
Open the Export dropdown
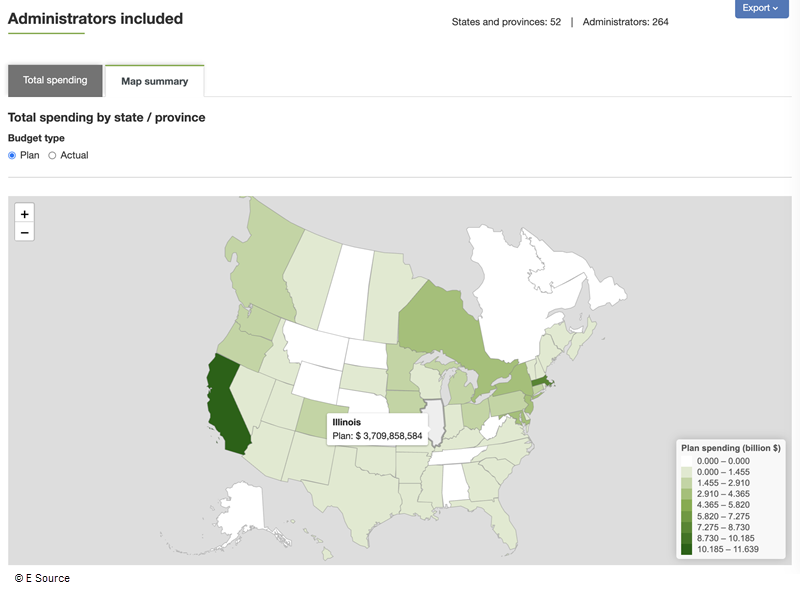761,8
